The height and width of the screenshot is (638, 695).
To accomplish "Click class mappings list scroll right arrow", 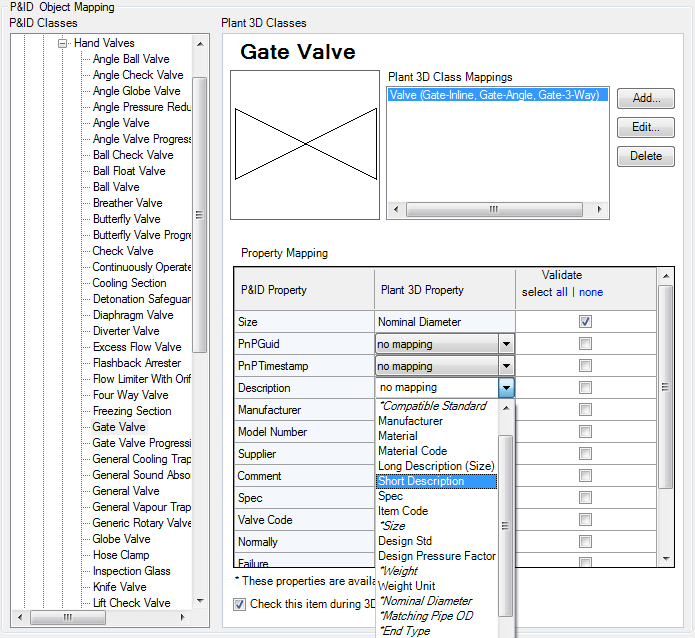I will tap(599, 209).
